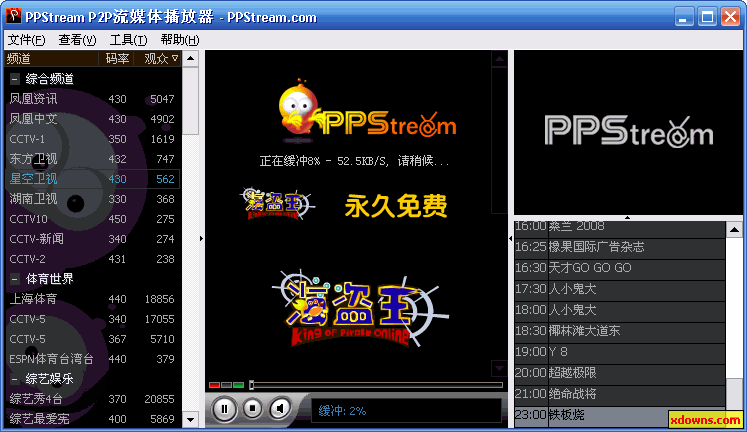Open the 文件(F) menu
The height and width of the screenshot is (432, 747).
coord(27,40)
